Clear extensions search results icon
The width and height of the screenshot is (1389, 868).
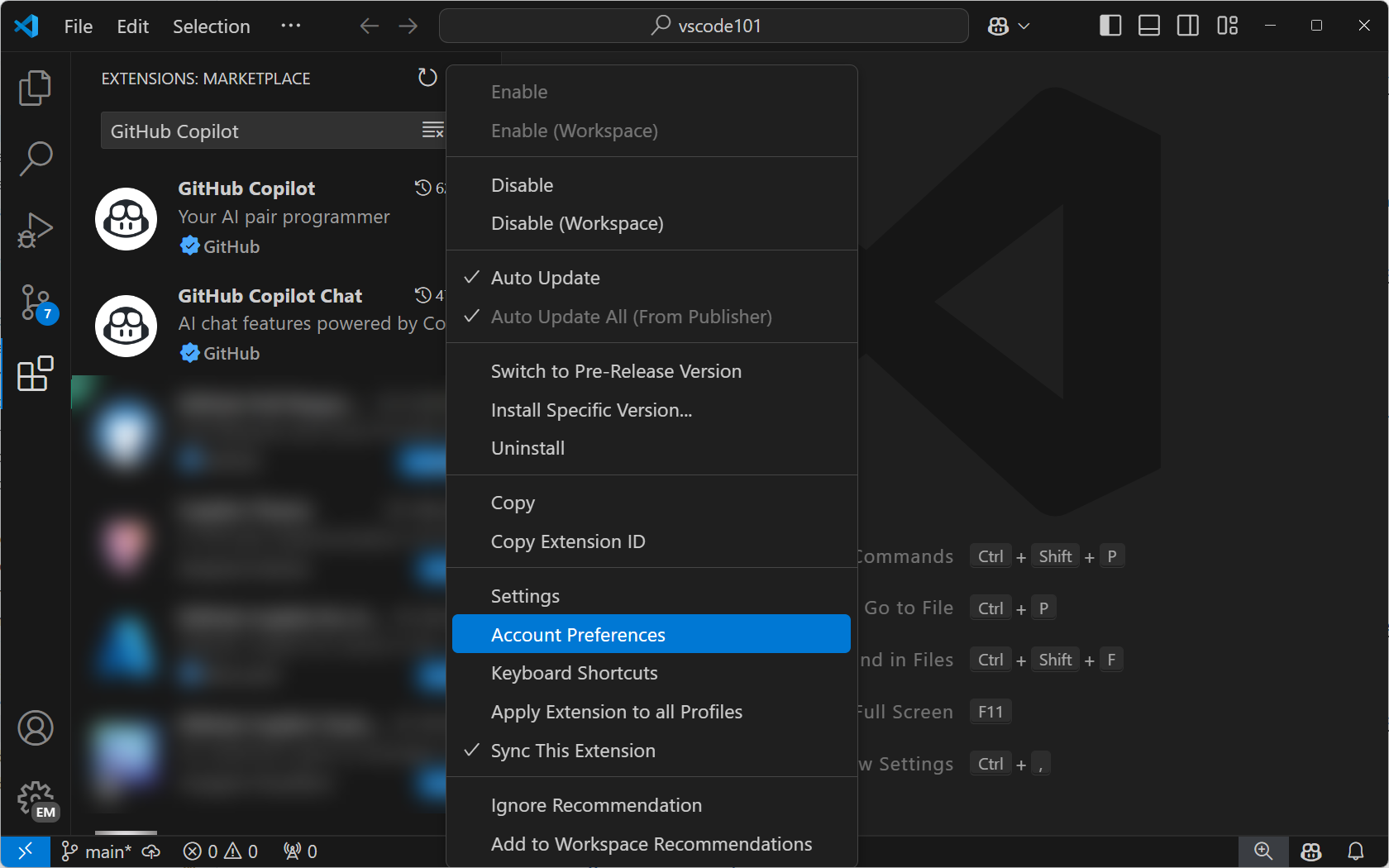[x=432, y=131]
